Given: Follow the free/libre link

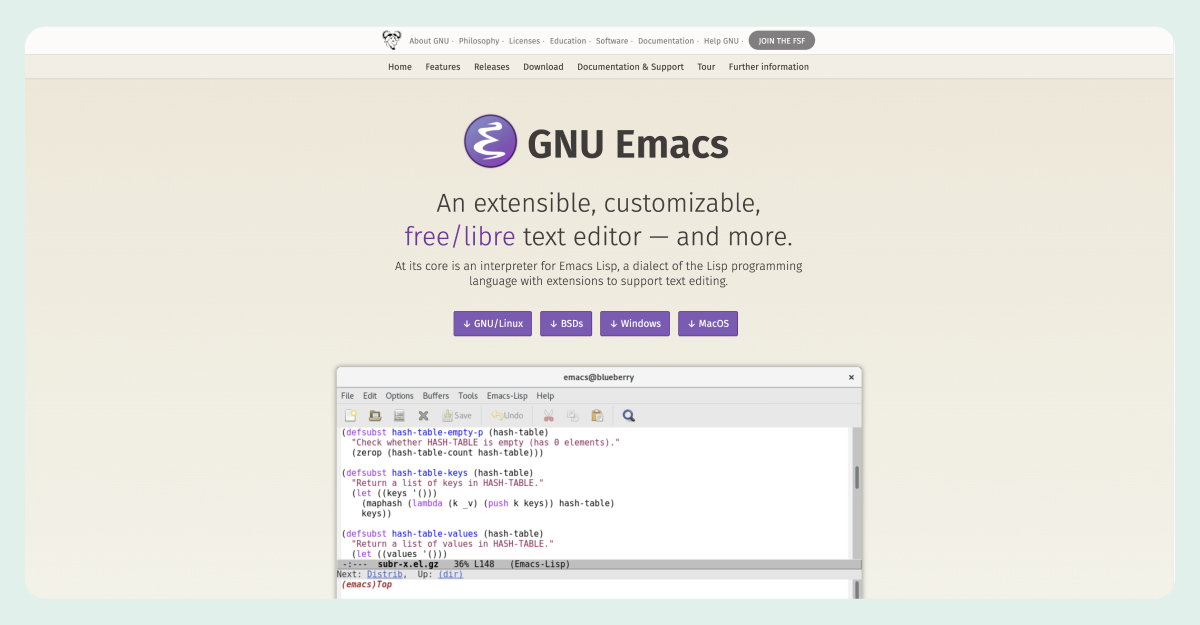Looking at the screenshot, I should tap(460, 237).
